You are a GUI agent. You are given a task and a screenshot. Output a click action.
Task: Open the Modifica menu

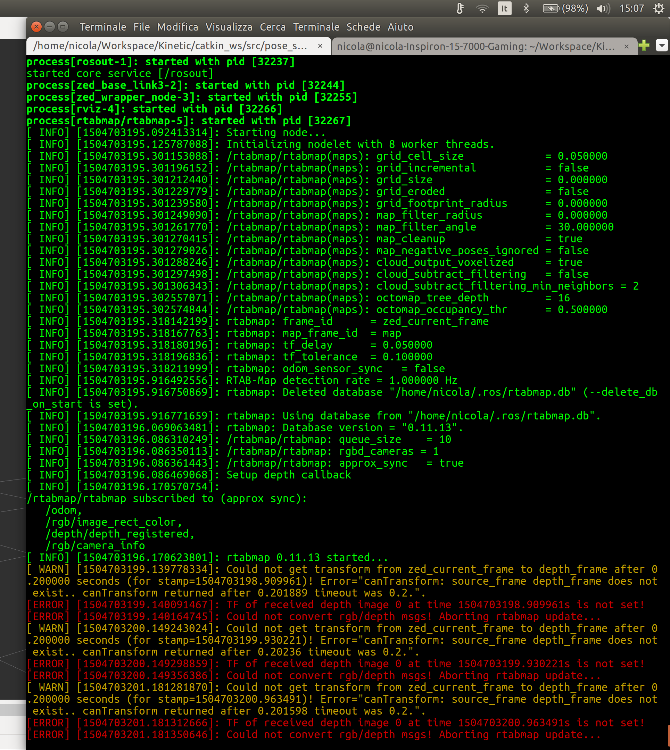(178, 26)
